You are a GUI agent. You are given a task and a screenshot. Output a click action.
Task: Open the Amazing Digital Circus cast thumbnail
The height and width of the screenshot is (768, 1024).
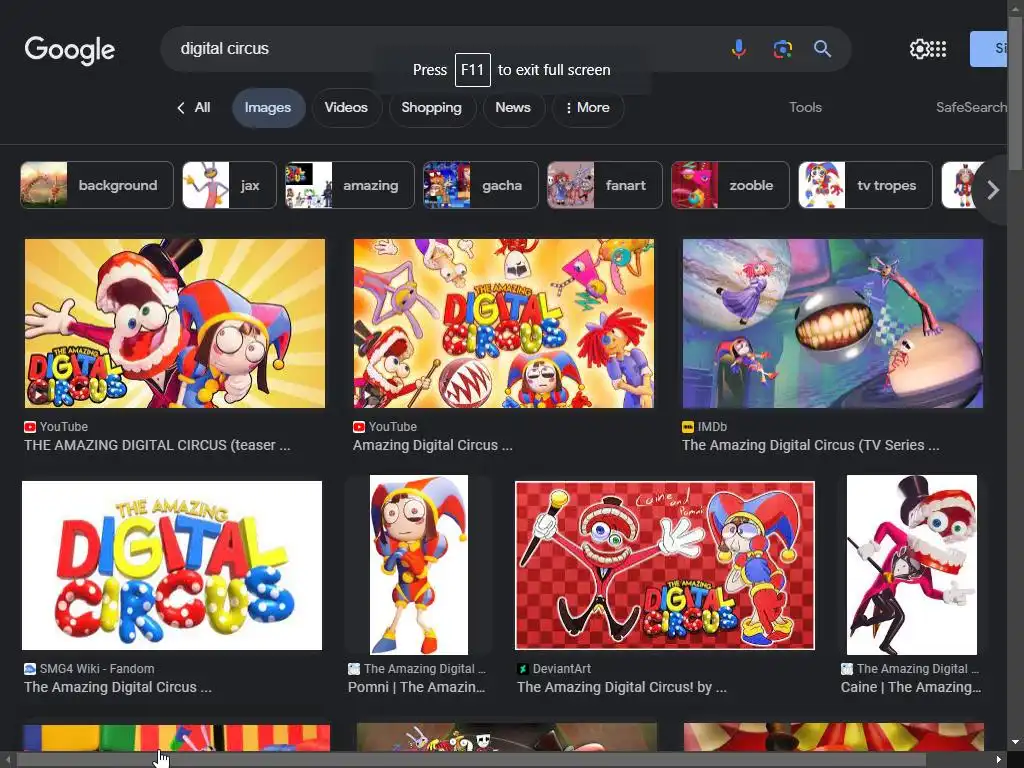[504, 323]
